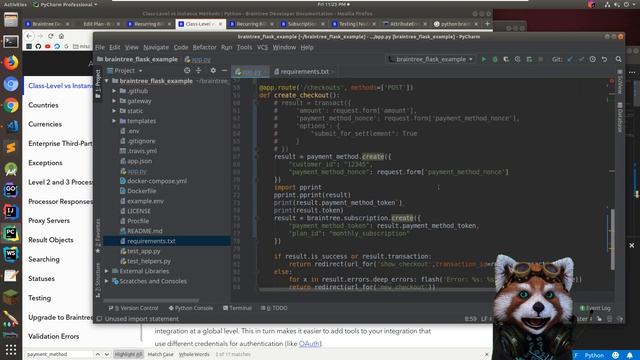This screenshot has height=360, width=640.
Task: Toggle Whole Words in Firefox find bar
Action: (x=194, y=354)
